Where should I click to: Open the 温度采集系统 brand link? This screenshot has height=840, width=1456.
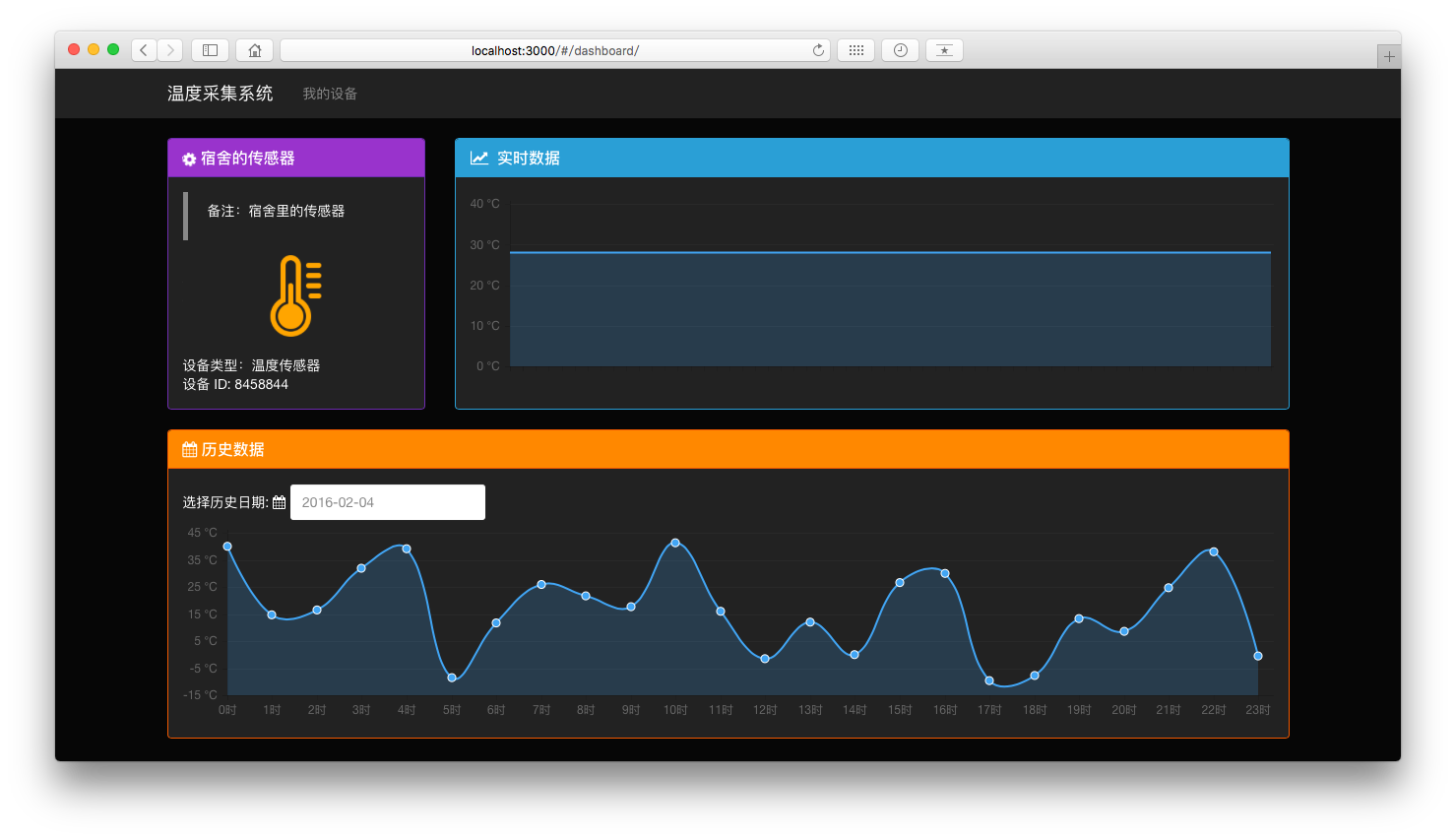pos(221,94)
